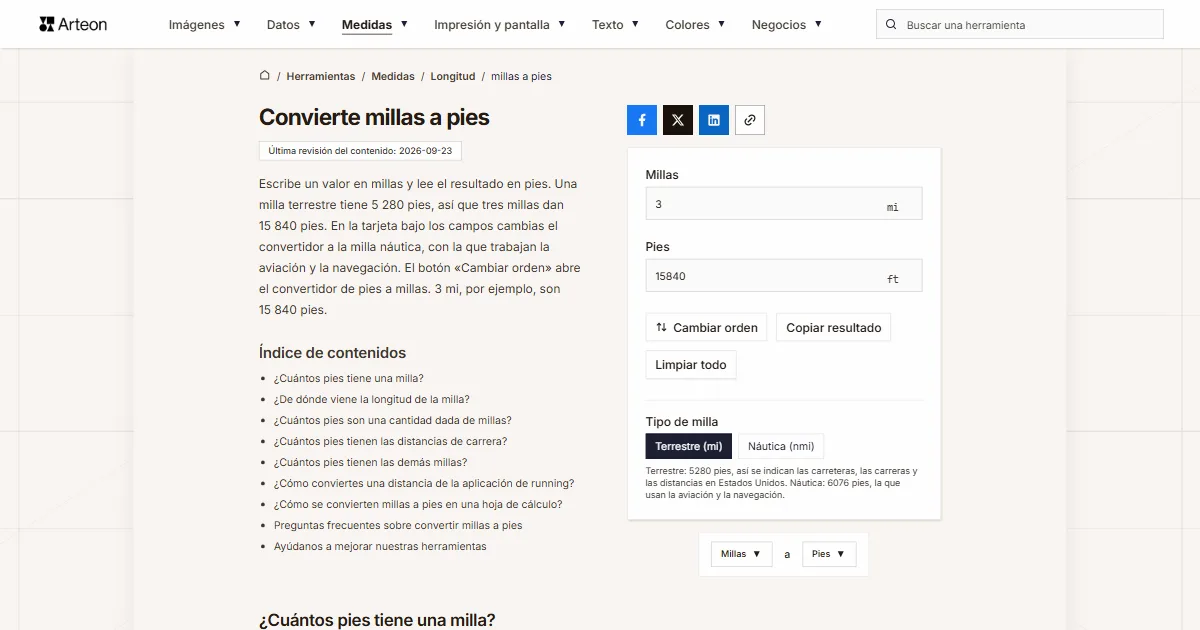Screen dimensions: 1200x630
Task: Share the page on LinkedIn
Action: [x=714, y=120]
